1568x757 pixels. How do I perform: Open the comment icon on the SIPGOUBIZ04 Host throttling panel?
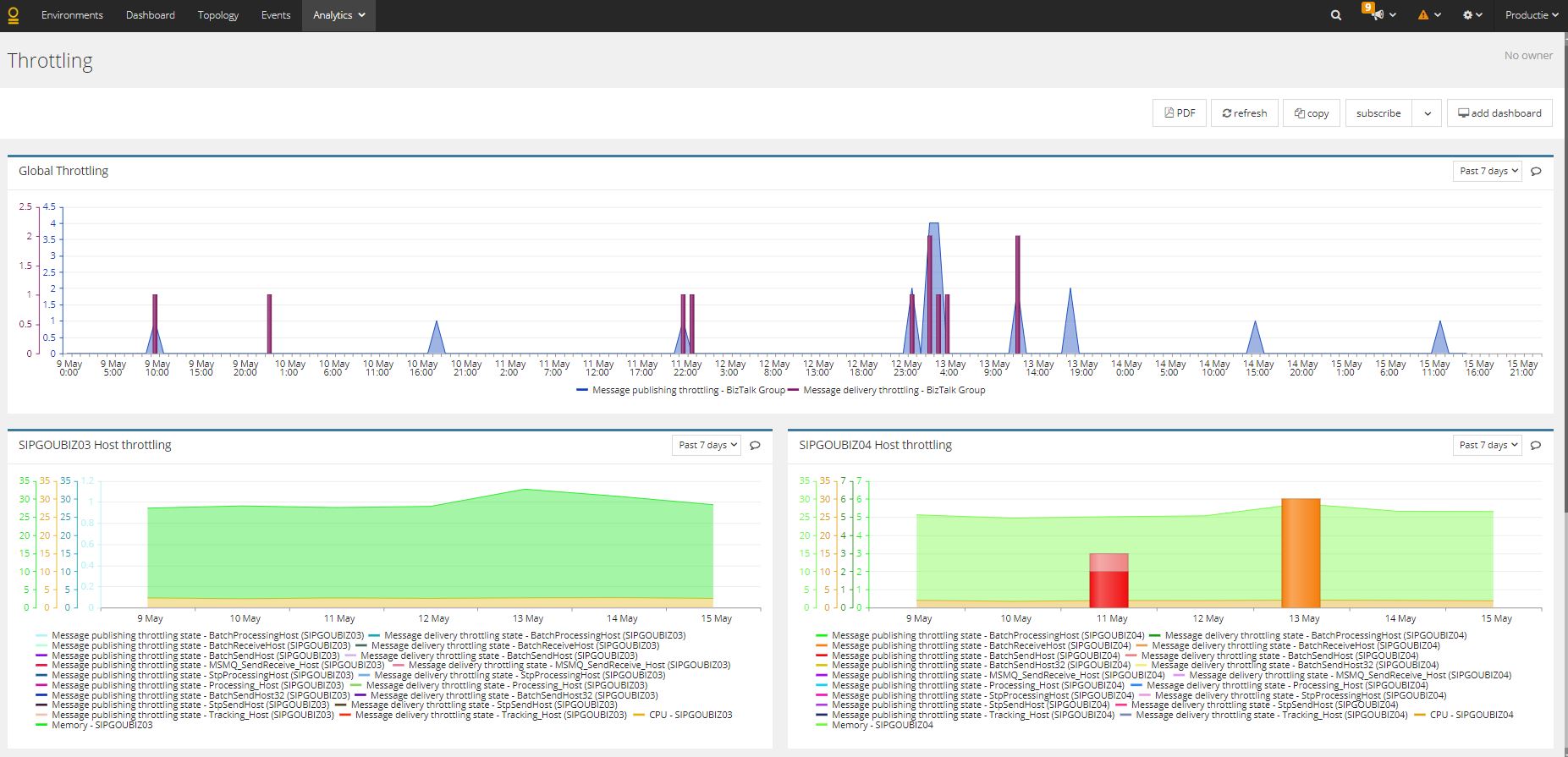tap(1537, 445)
